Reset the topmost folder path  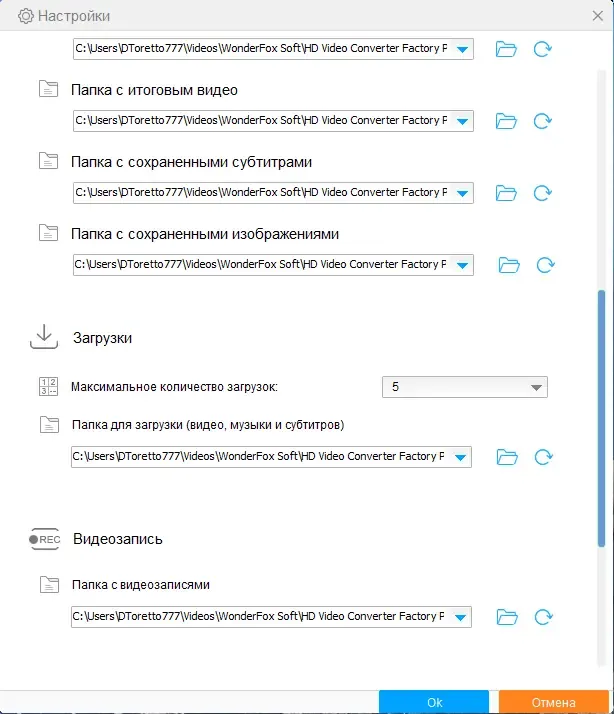pos(543,49)
